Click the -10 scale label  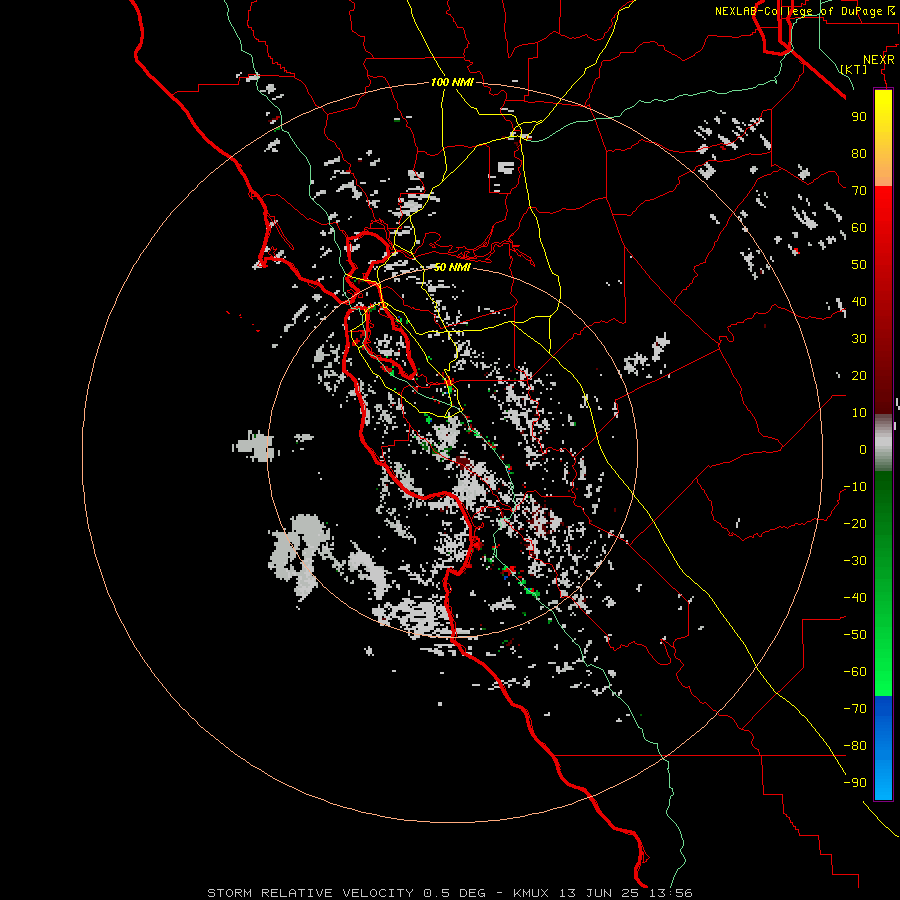(x=855, y=487)
